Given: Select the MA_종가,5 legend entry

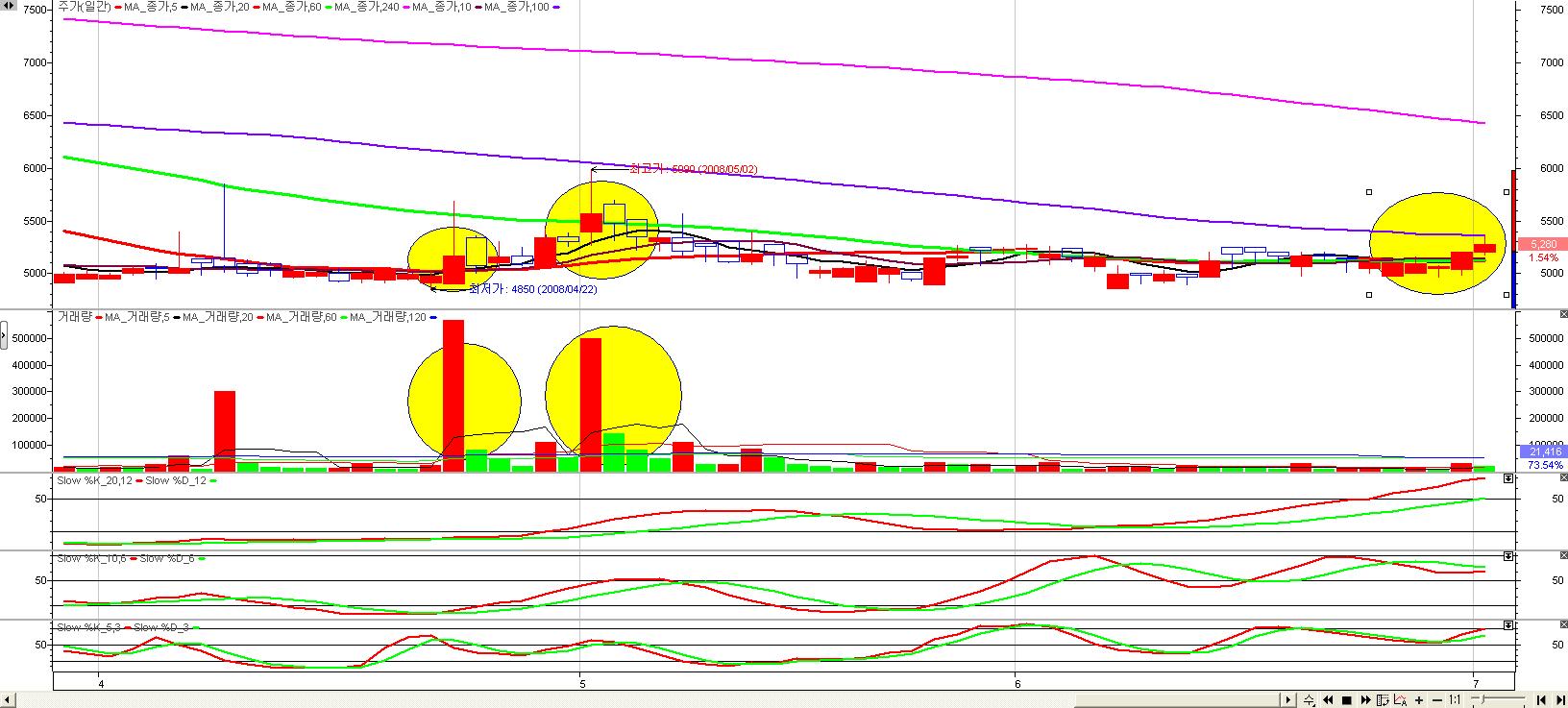Looking at the screenshot, I should tap(153, 7).
